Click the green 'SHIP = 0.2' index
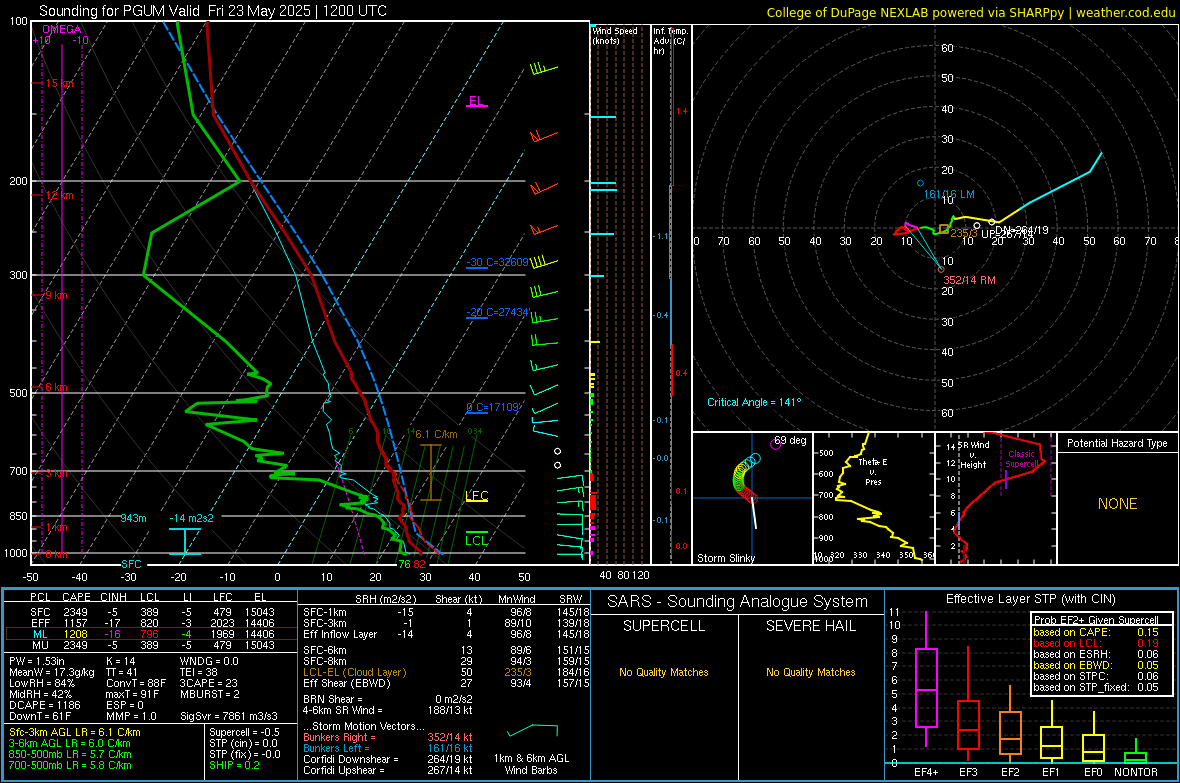The height and width of the screenshot is (783, 1180). [234, 765]
